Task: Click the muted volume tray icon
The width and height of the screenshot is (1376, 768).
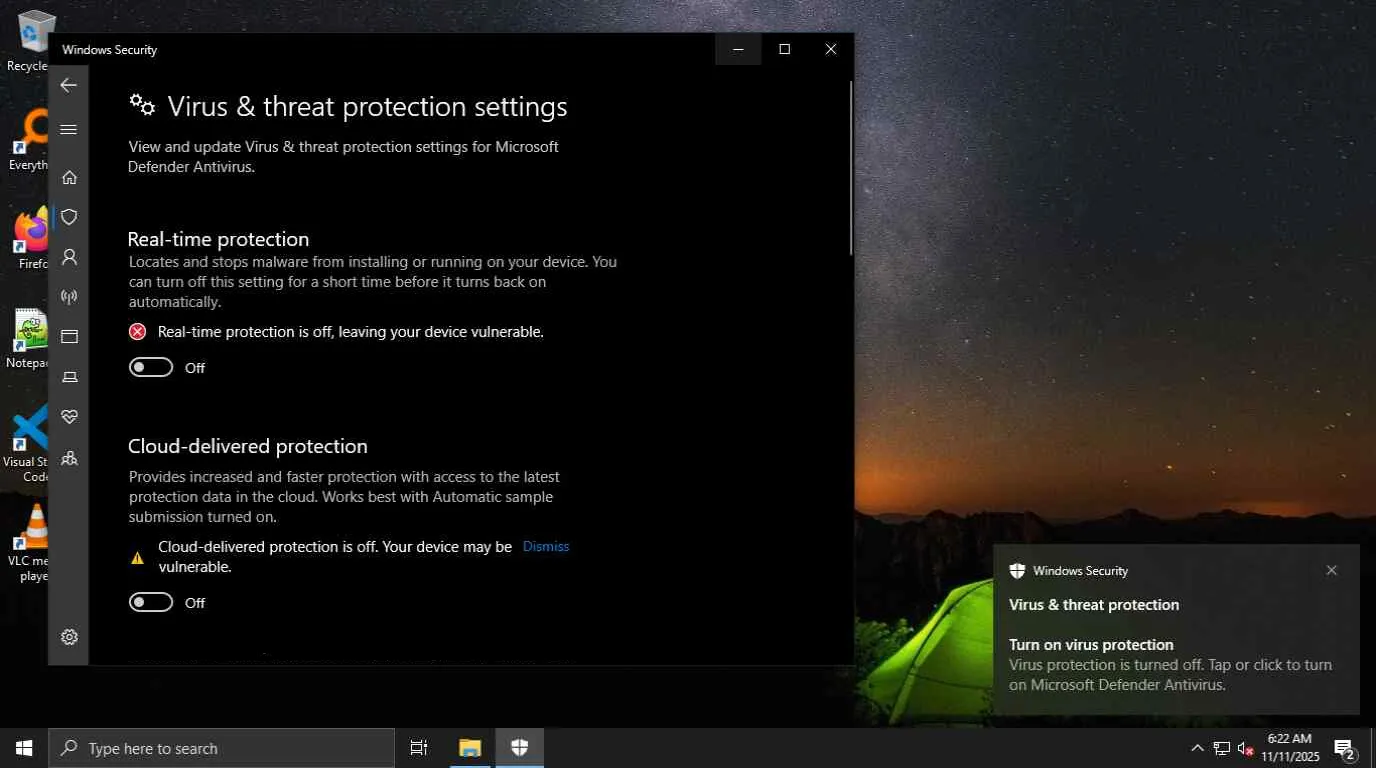Action: click(1246, 748)
